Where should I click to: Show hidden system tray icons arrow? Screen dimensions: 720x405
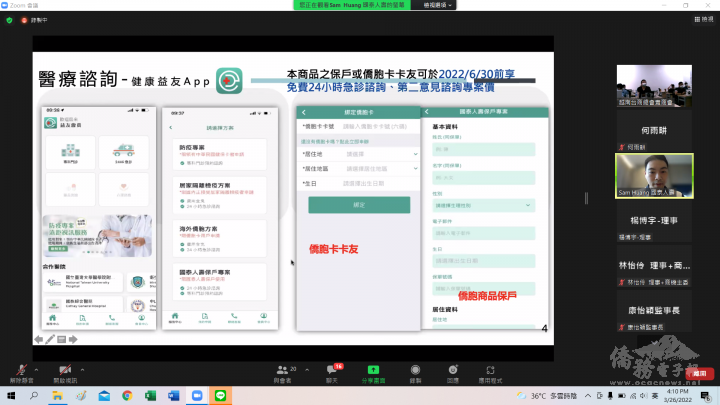(588, 396)
